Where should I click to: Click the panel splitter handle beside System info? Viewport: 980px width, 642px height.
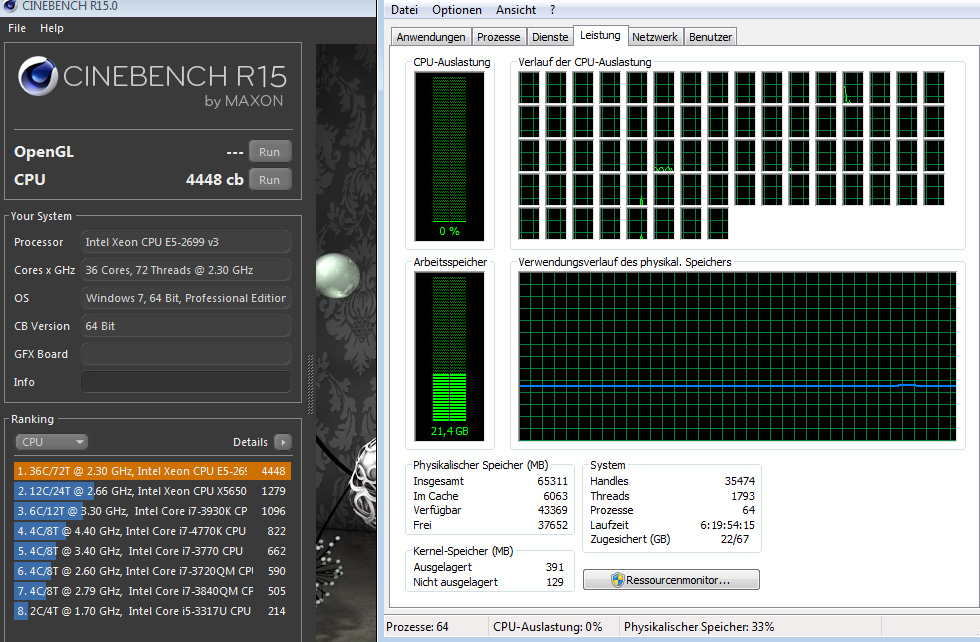pyautogui.click(x=310, y=384)
